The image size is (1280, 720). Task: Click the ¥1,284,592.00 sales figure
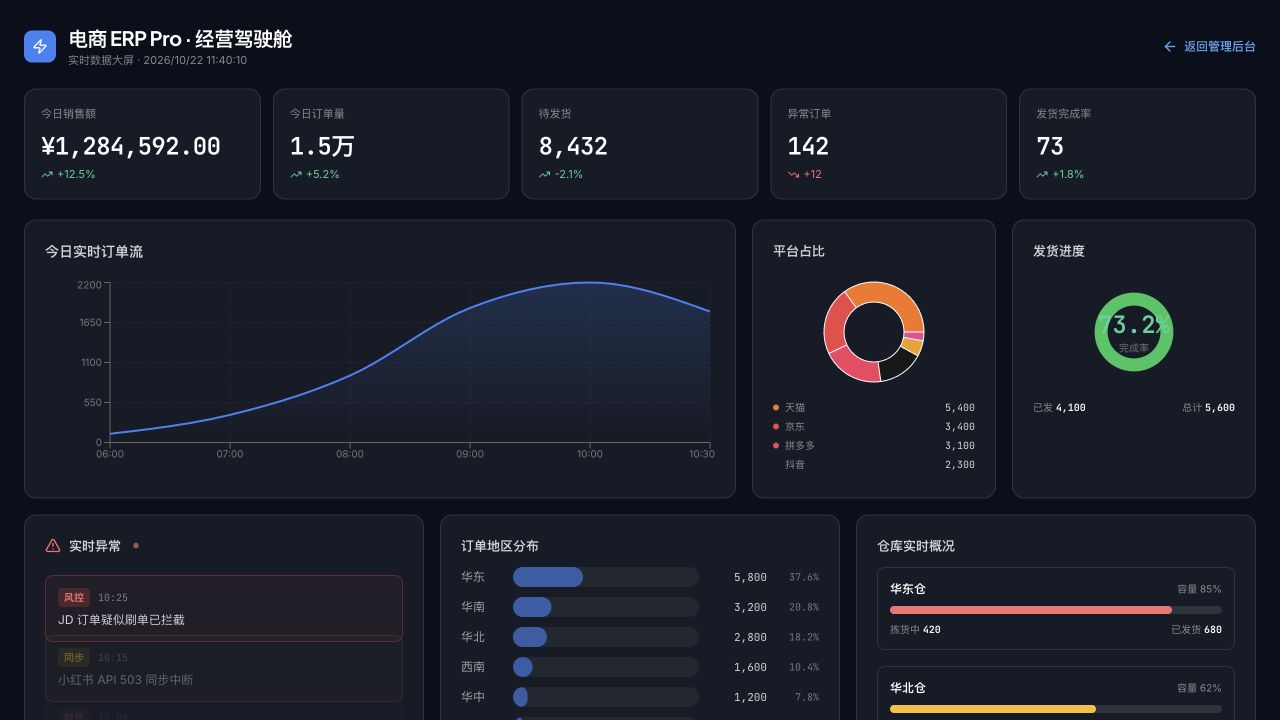(131, 146)
